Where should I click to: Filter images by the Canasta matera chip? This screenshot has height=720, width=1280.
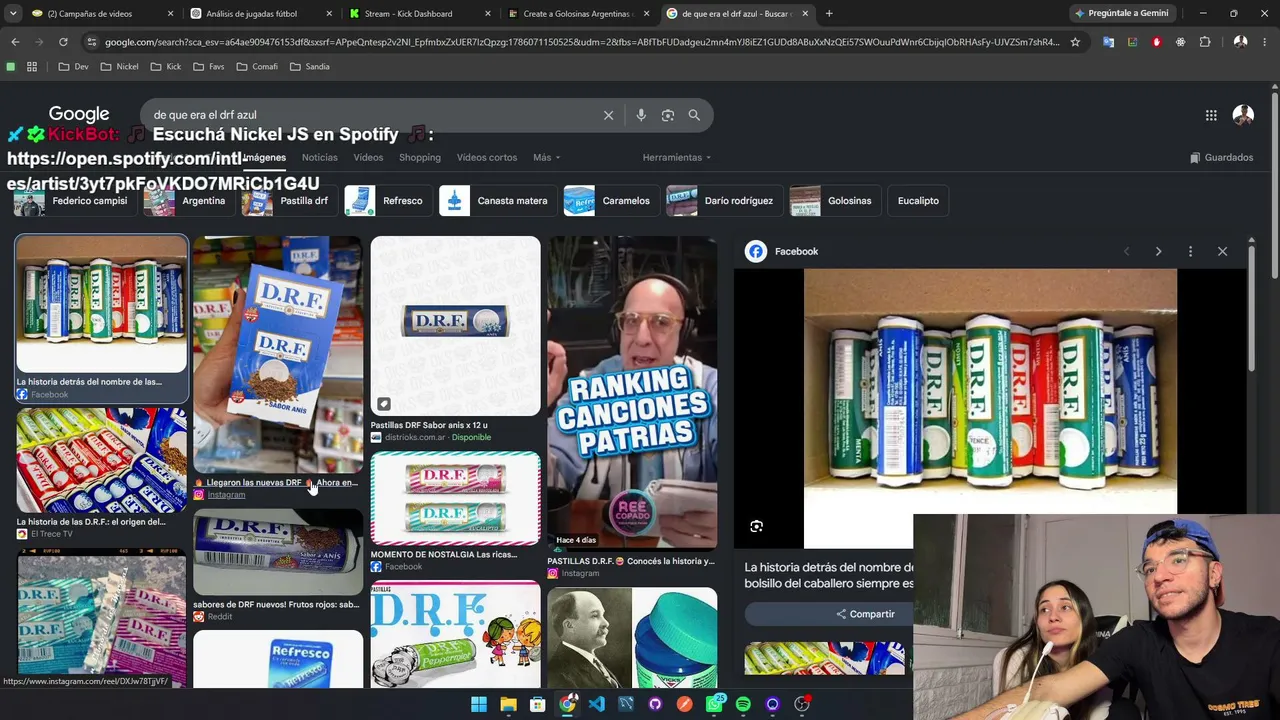click(497, 201)
